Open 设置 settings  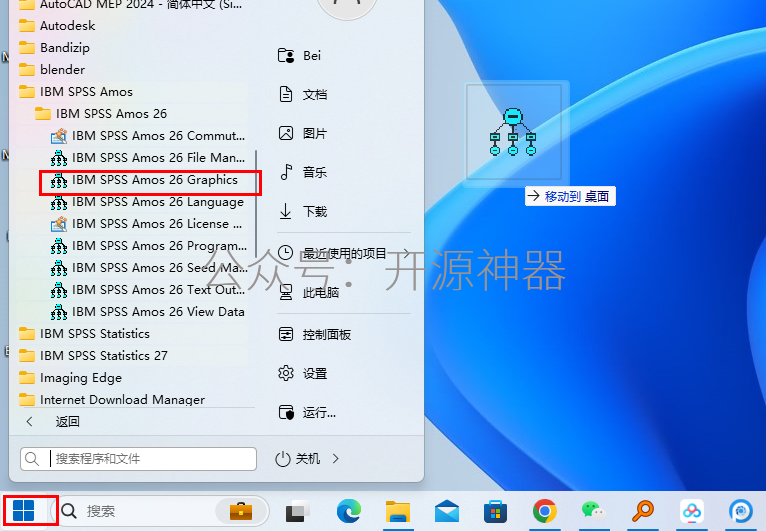(302, 374)
